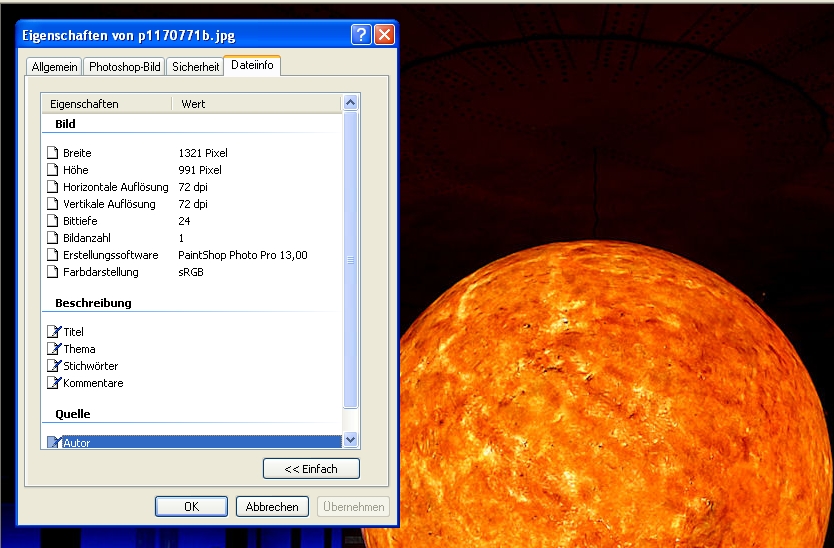Click the empty Titel value field

click(258, 331)
